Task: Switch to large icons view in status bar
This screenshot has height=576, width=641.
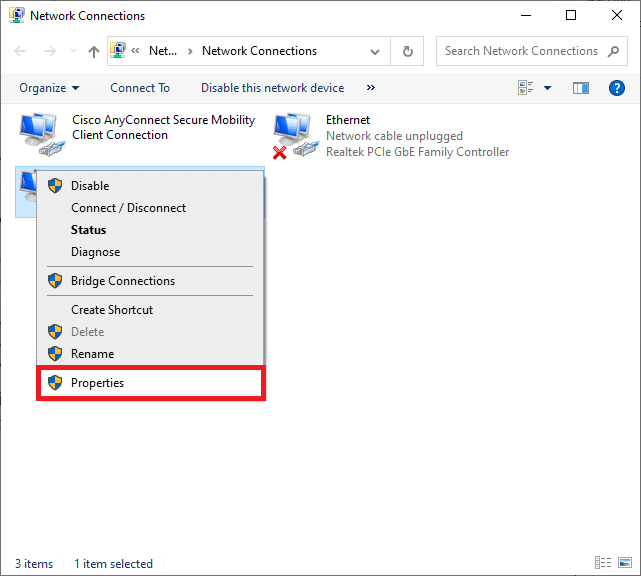Action: [625, 564]
